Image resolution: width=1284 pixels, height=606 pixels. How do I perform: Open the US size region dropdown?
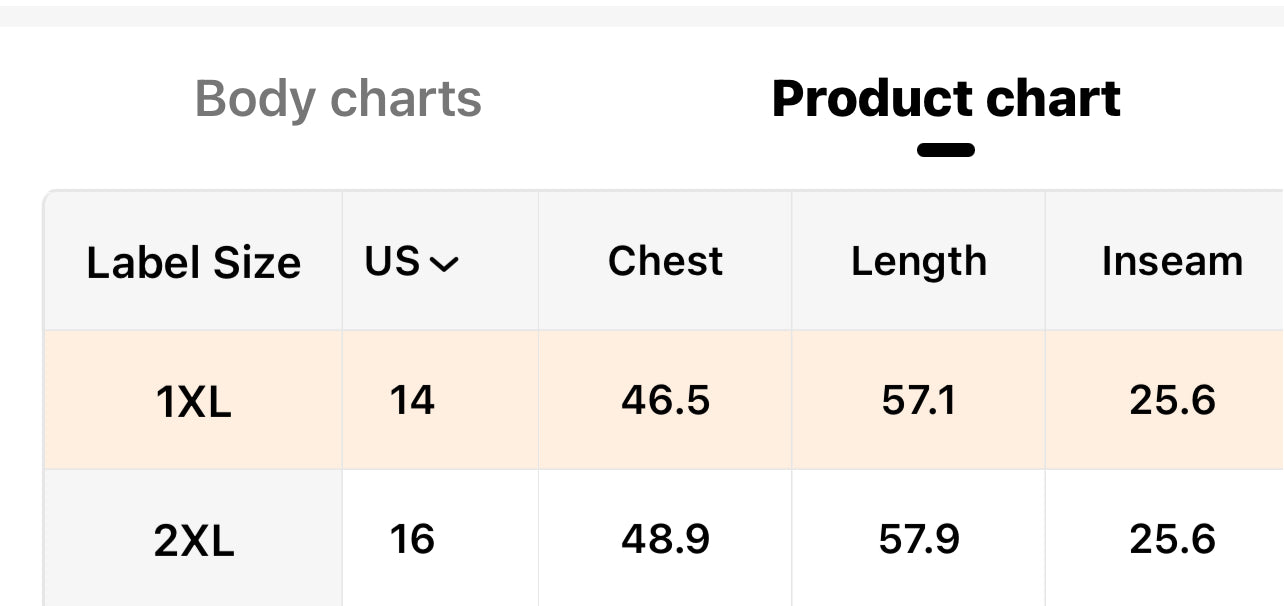pos(411,262)
